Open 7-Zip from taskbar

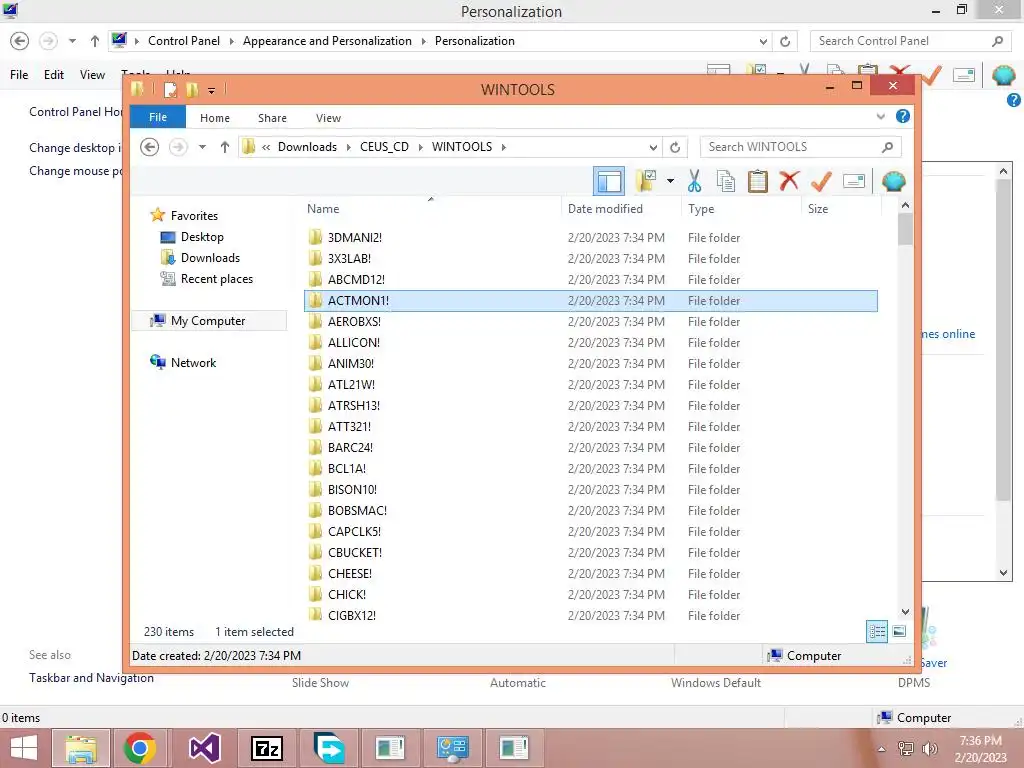tap(267, 748)
